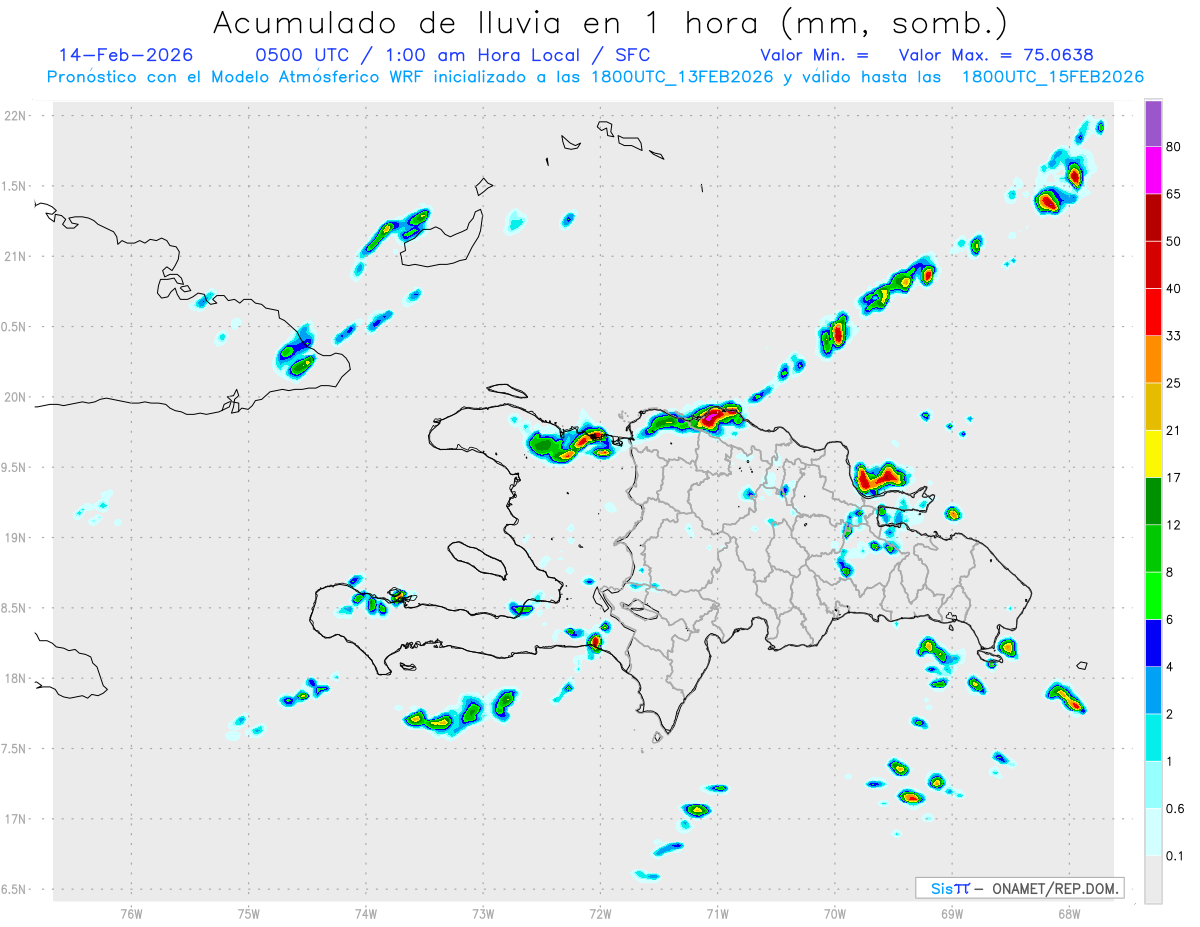This screenshot has width=1200, height=927.
Task: Click the bright green swatch between 6 and 8
Action: tap(1153, 595)
